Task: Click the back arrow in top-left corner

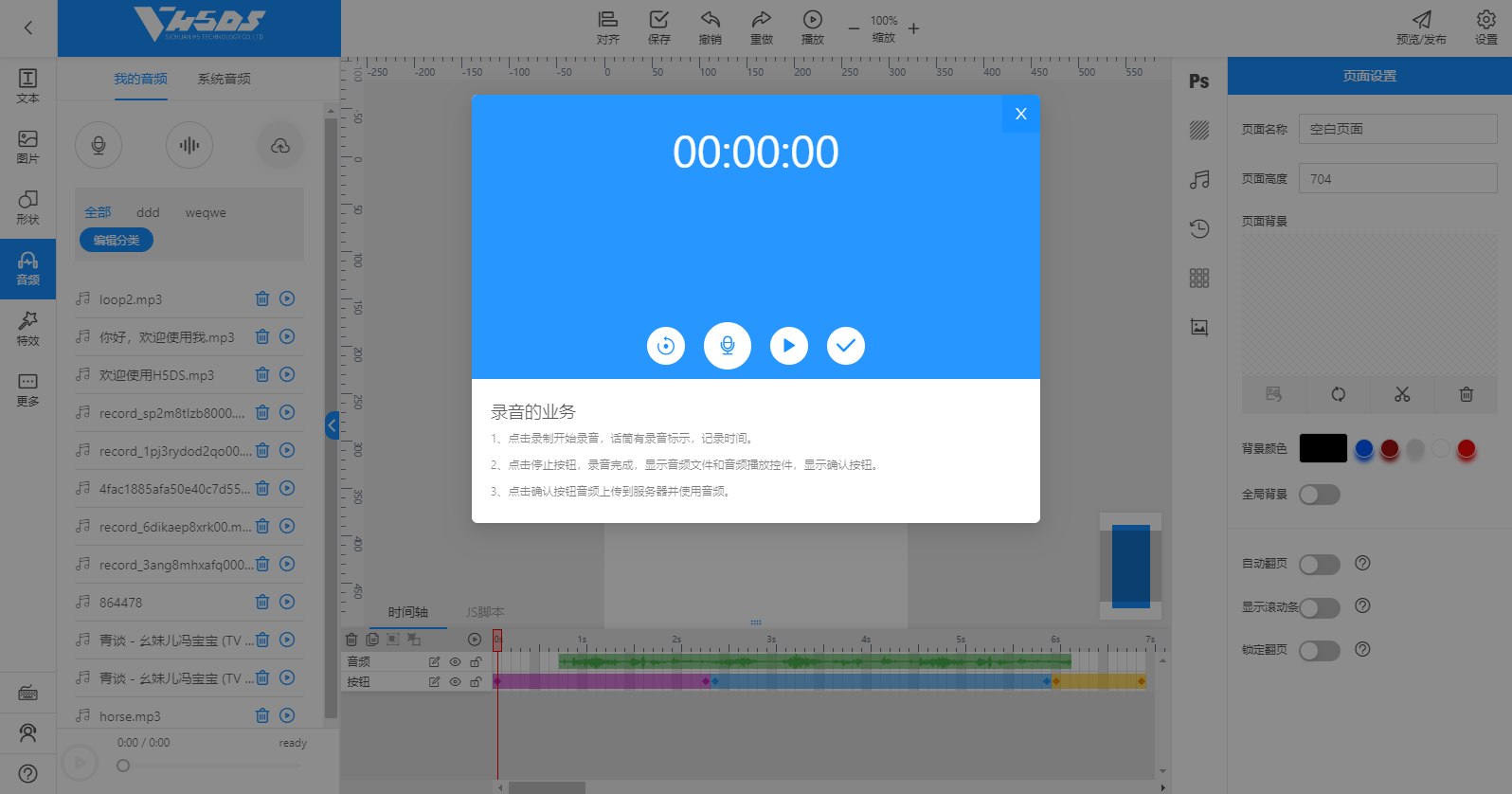Action: pyautogui.click(x=28, y=27)
